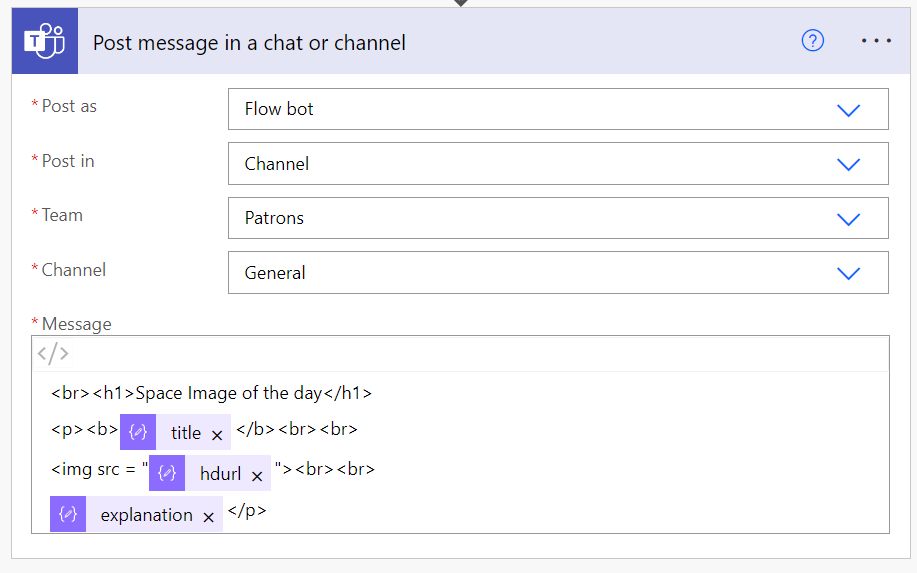Click the Microsoft Teams connector icon
The height and width of the screenshot is (573, 917).
(x=44, y=42)
